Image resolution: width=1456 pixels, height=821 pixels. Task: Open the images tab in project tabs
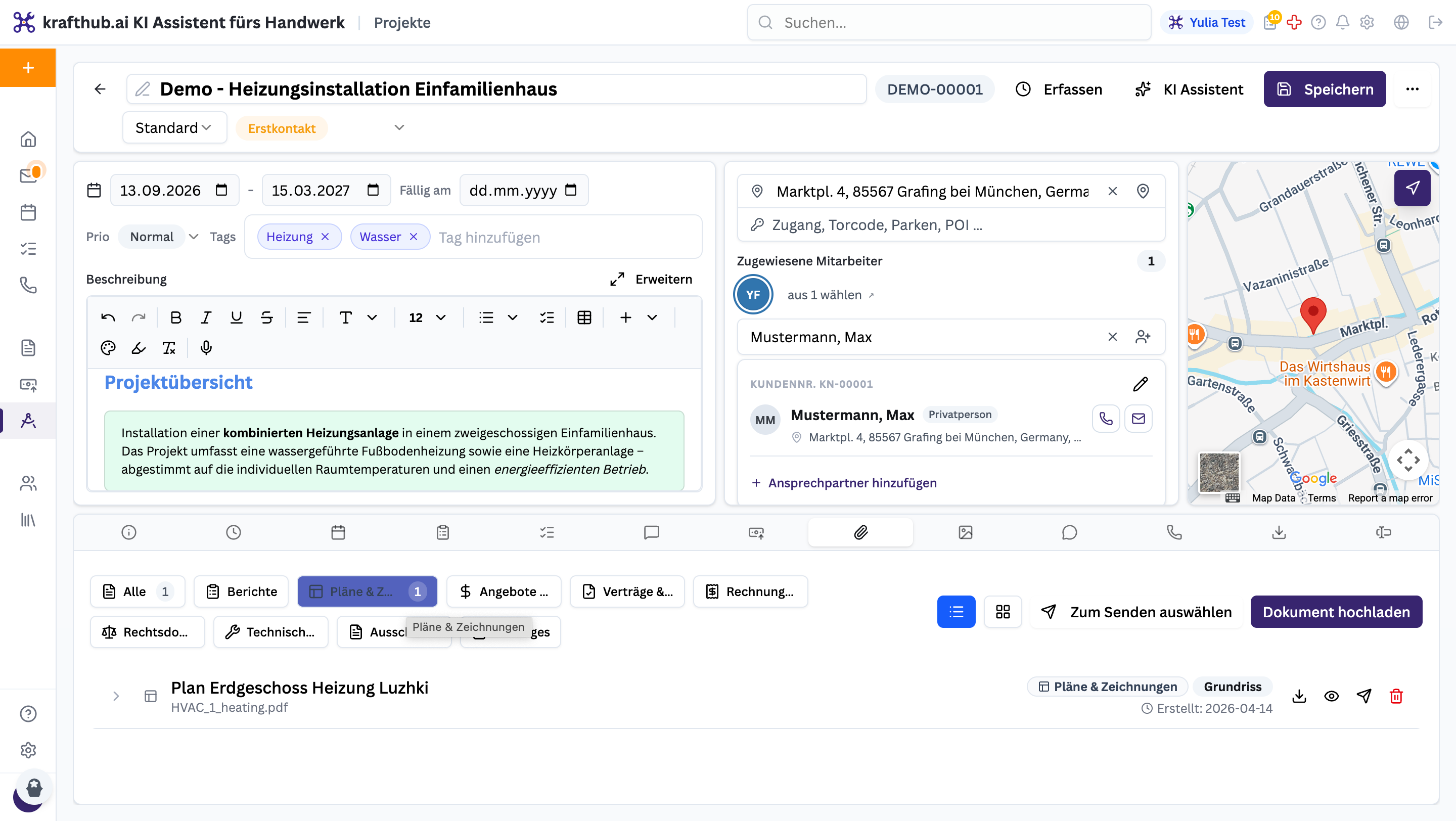click(x=965, y=532)
